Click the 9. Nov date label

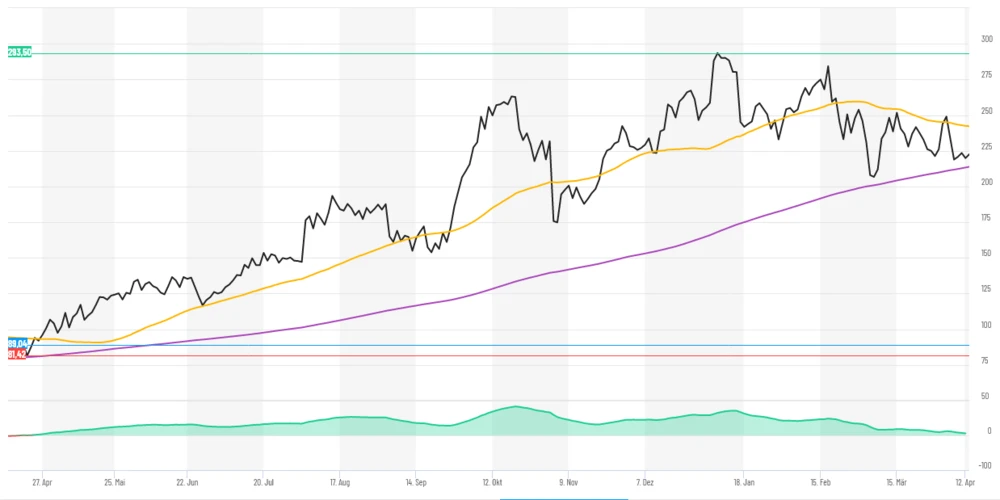coord(568,481)
